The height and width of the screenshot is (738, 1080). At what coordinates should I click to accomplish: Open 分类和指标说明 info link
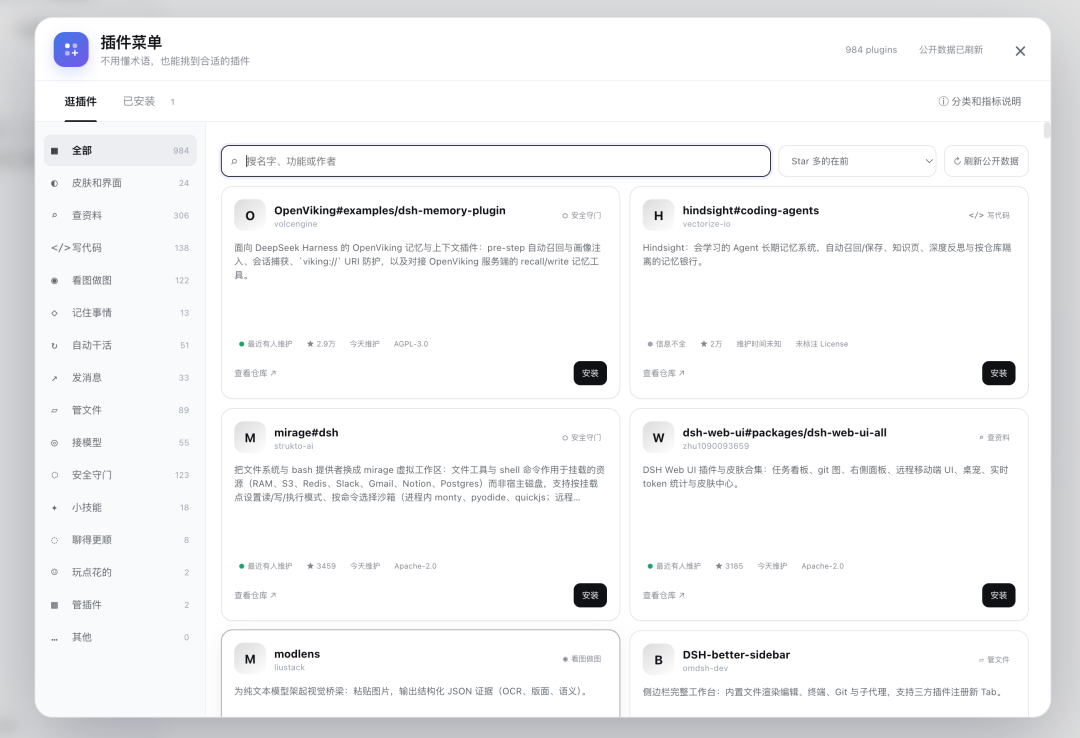[x=979, y=101]
